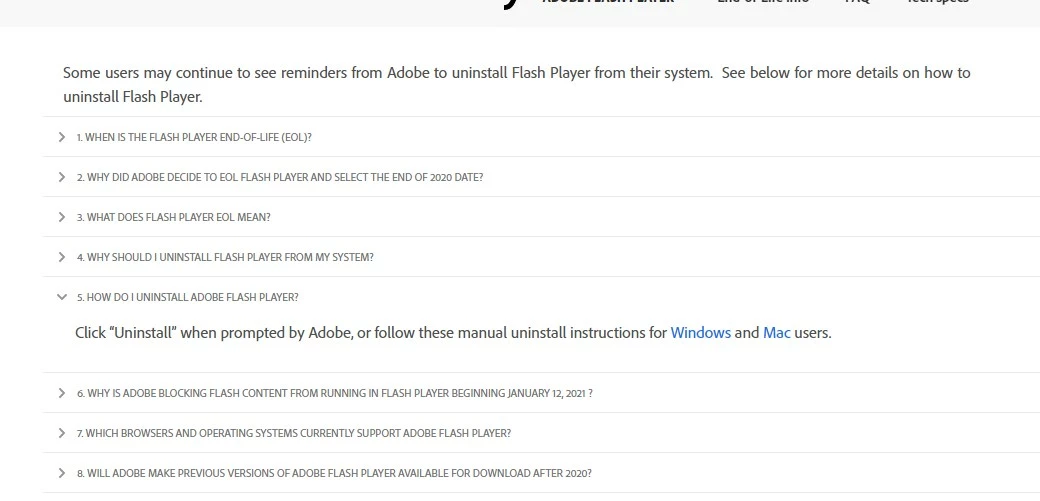Select 'Which browsers and operating systems currently support' heading
This screenshot has width=1040, height=501.
click(294, 433)
